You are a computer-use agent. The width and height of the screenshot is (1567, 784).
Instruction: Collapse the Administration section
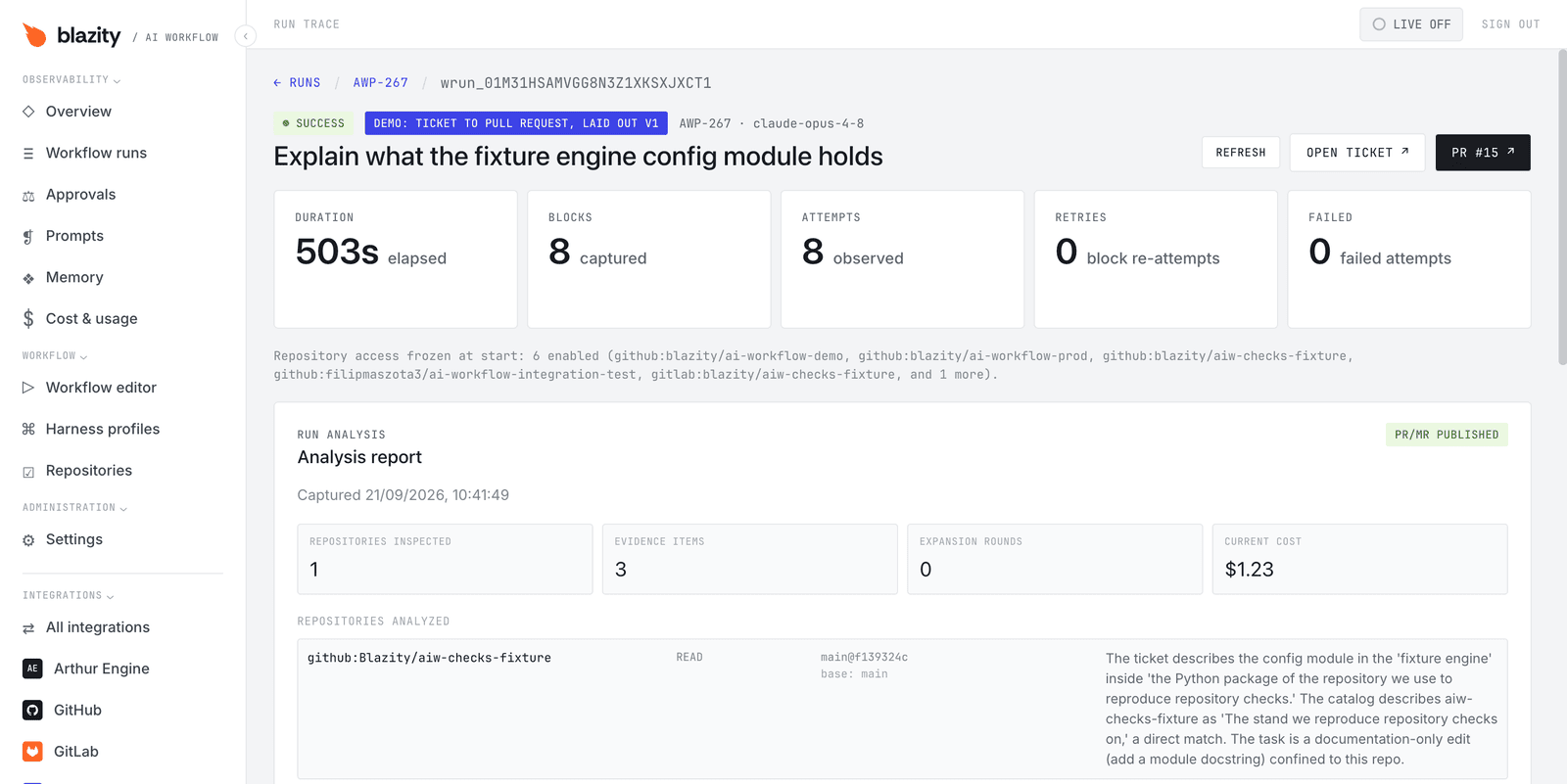(x=74, y=508)
